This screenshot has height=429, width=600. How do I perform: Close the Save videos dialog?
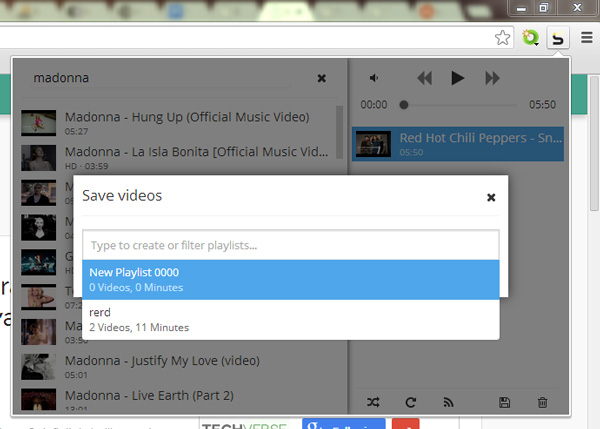pos(491,197)
